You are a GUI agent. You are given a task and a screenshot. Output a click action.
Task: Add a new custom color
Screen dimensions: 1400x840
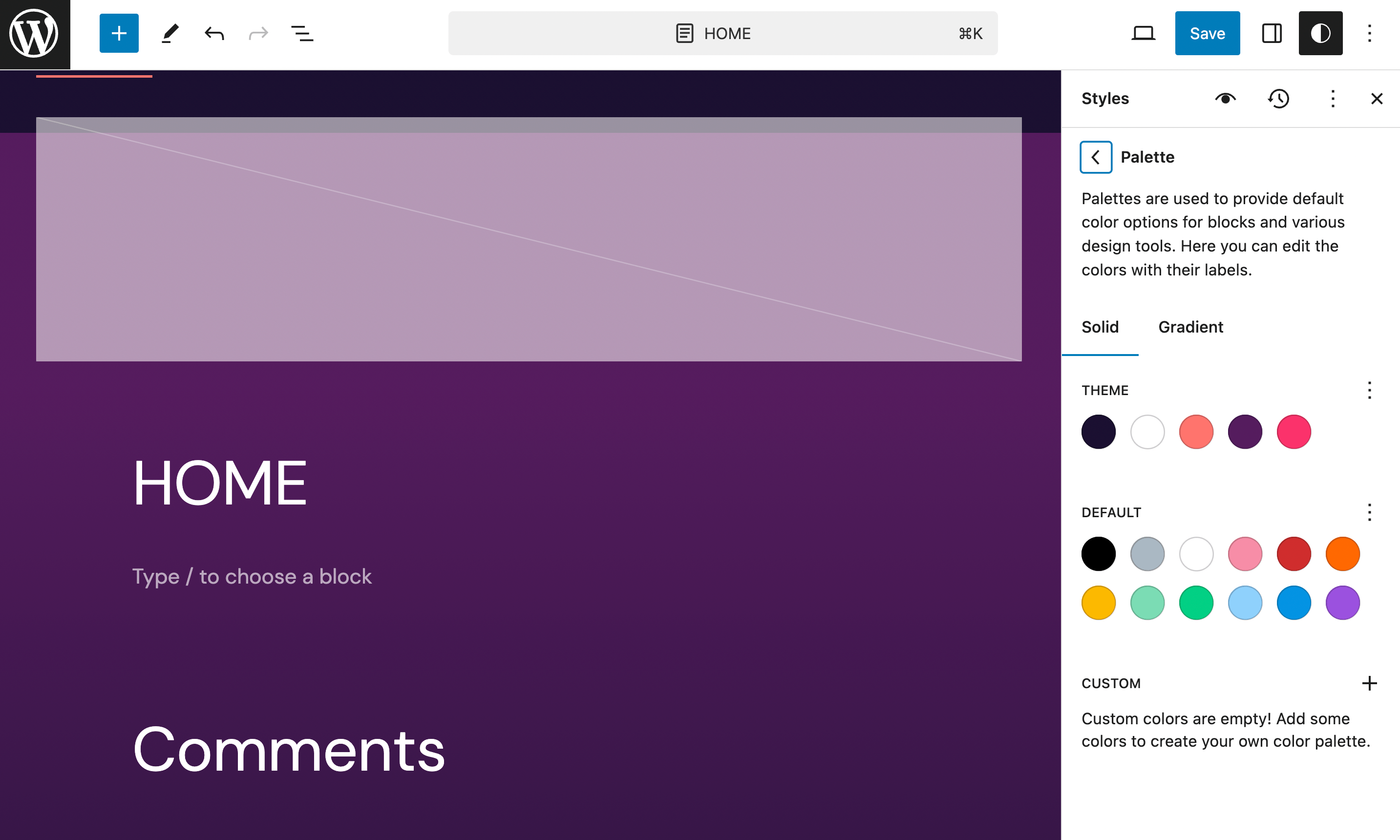coord(1369,683)
